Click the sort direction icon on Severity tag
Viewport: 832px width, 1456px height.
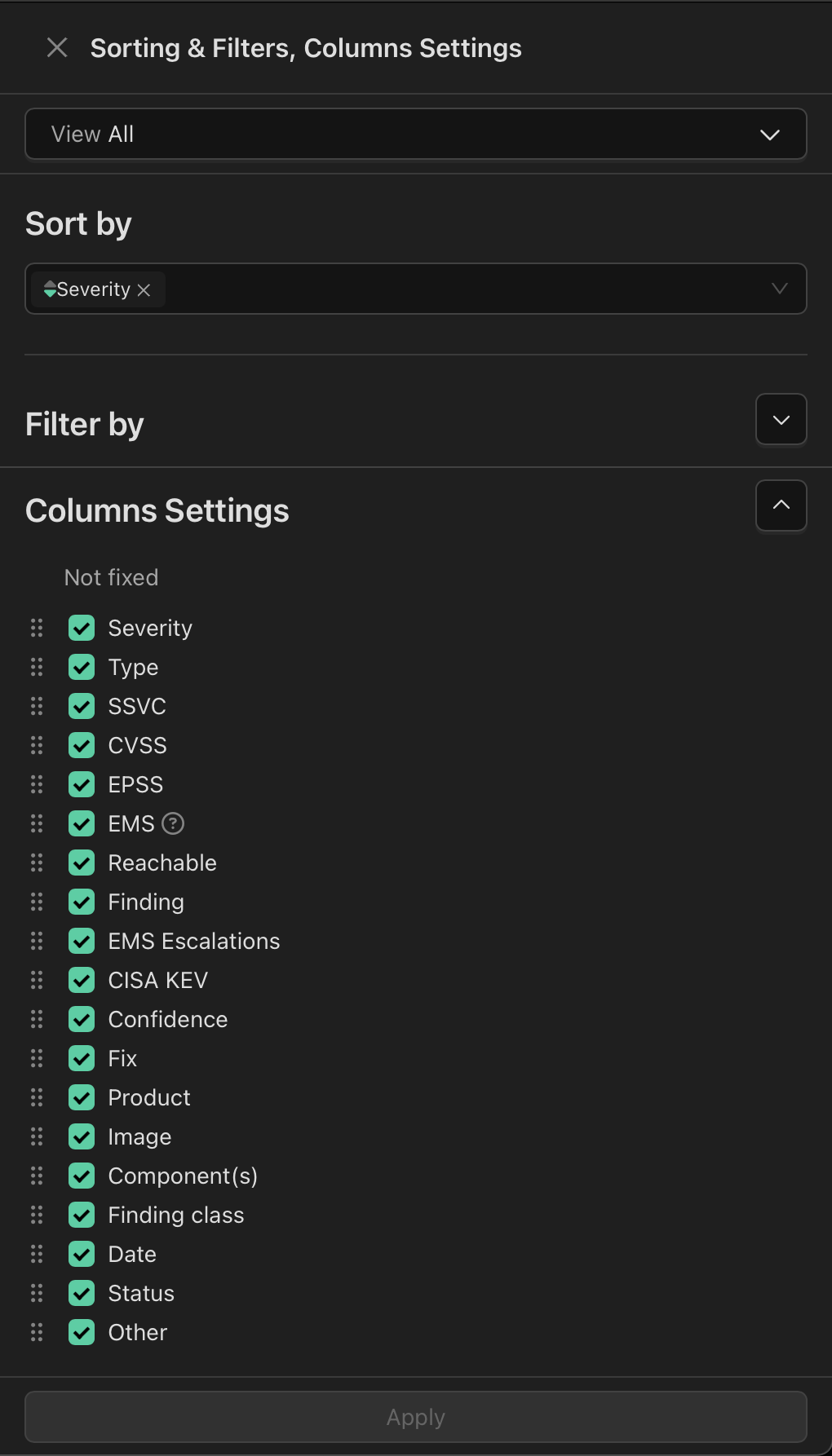50,289
